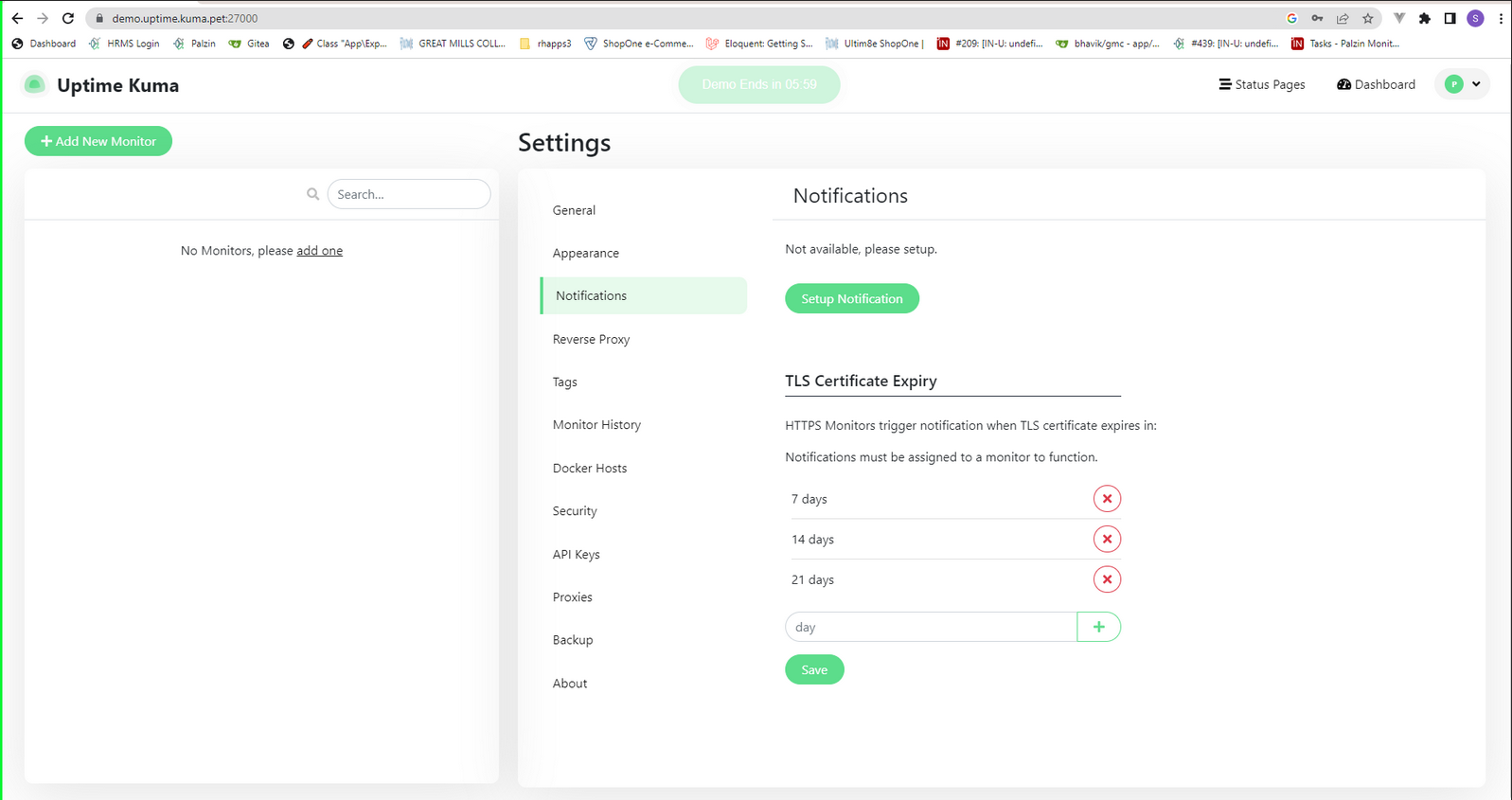Go back in browser history
Image resolution: width=1512 pixels, height=800 pixels.
click(17, 18)
